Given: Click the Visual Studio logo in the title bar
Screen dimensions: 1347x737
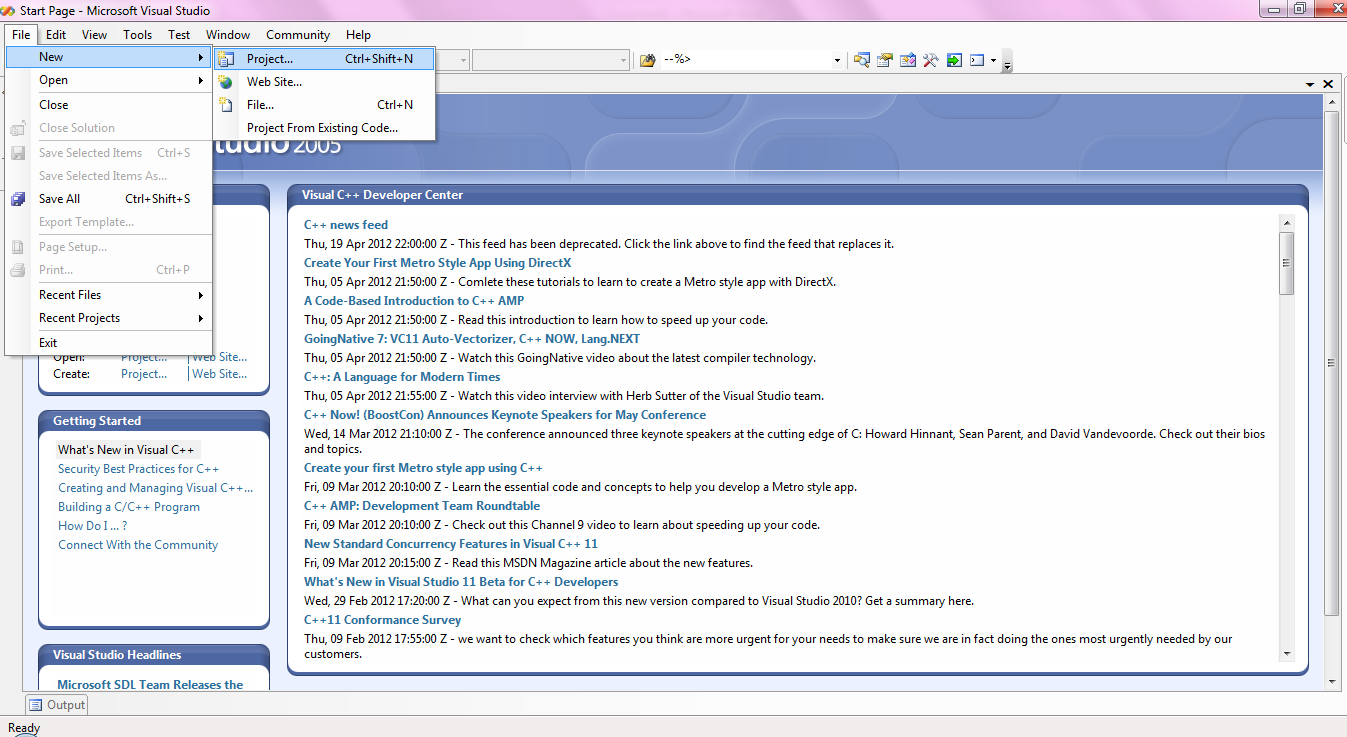Looking at the screenshot, I should coord(9,10).
